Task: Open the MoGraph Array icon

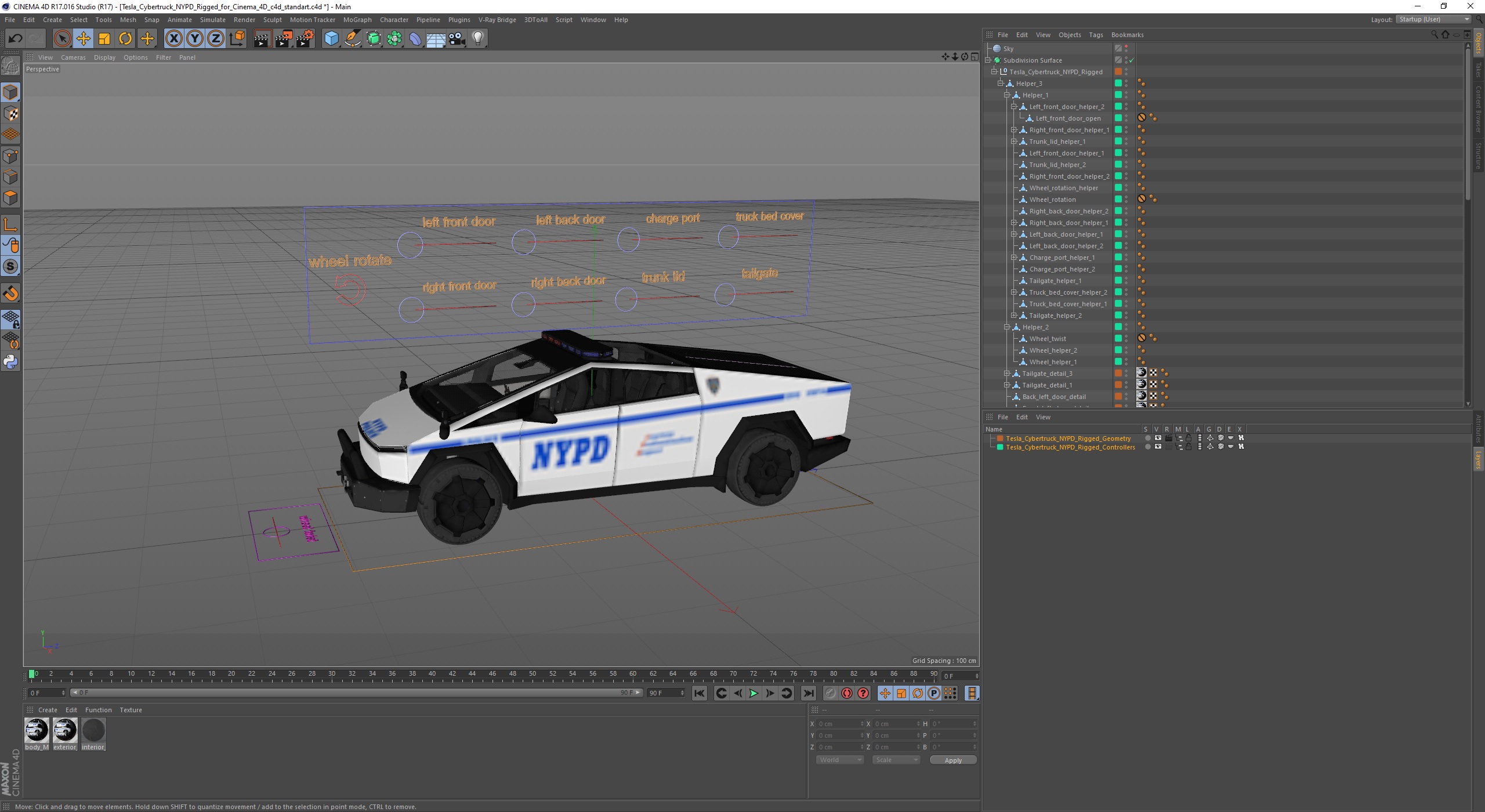Action: (394, 39)
